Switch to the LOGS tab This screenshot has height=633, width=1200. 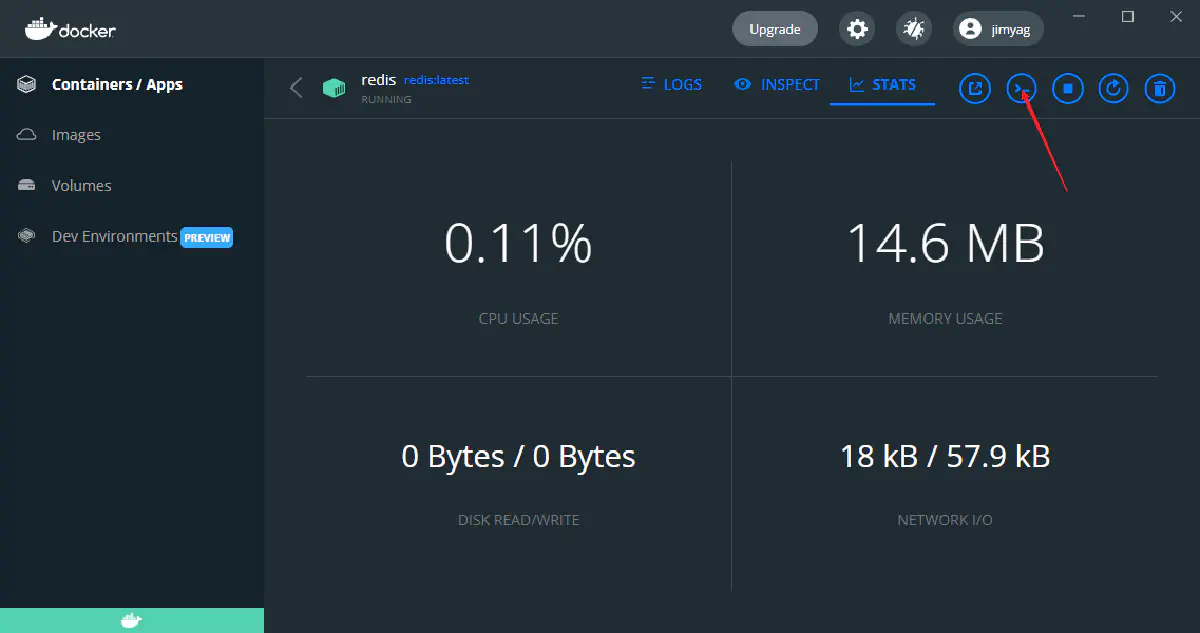[671, 85]
